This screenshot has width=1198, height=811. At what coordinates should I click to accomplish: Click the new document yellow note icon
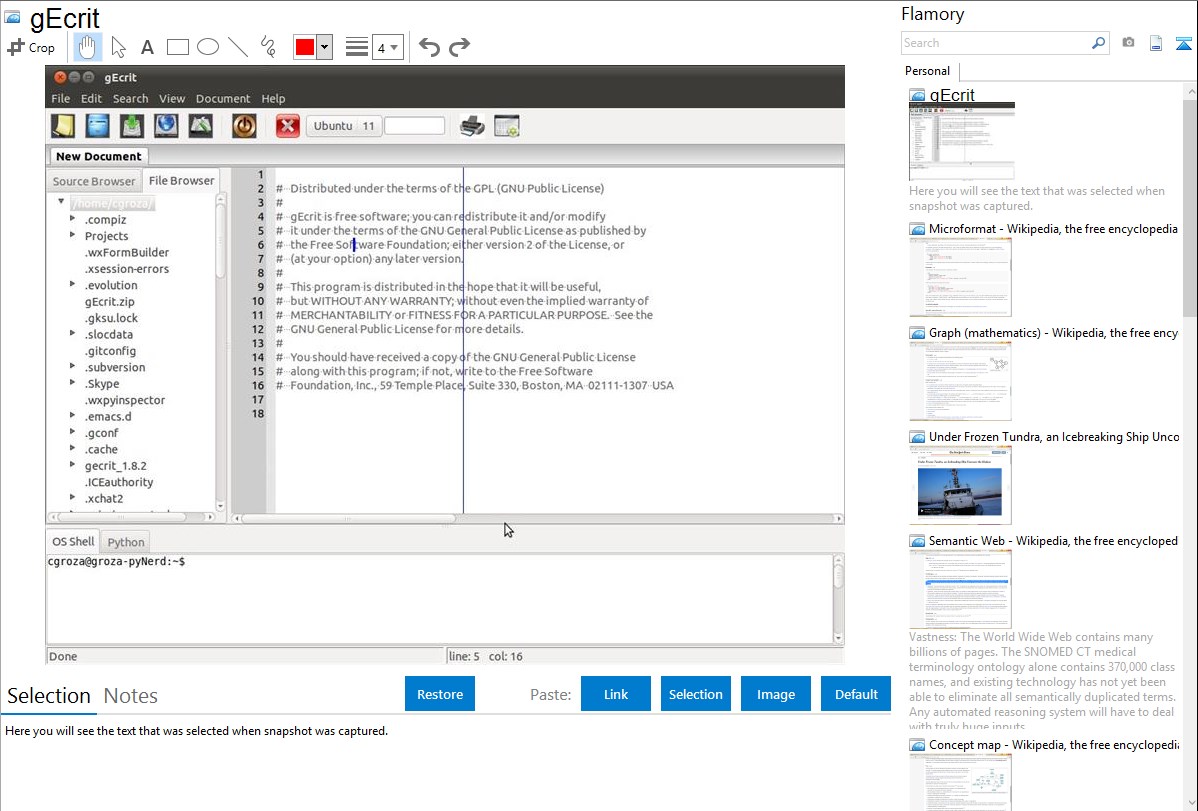63,126
